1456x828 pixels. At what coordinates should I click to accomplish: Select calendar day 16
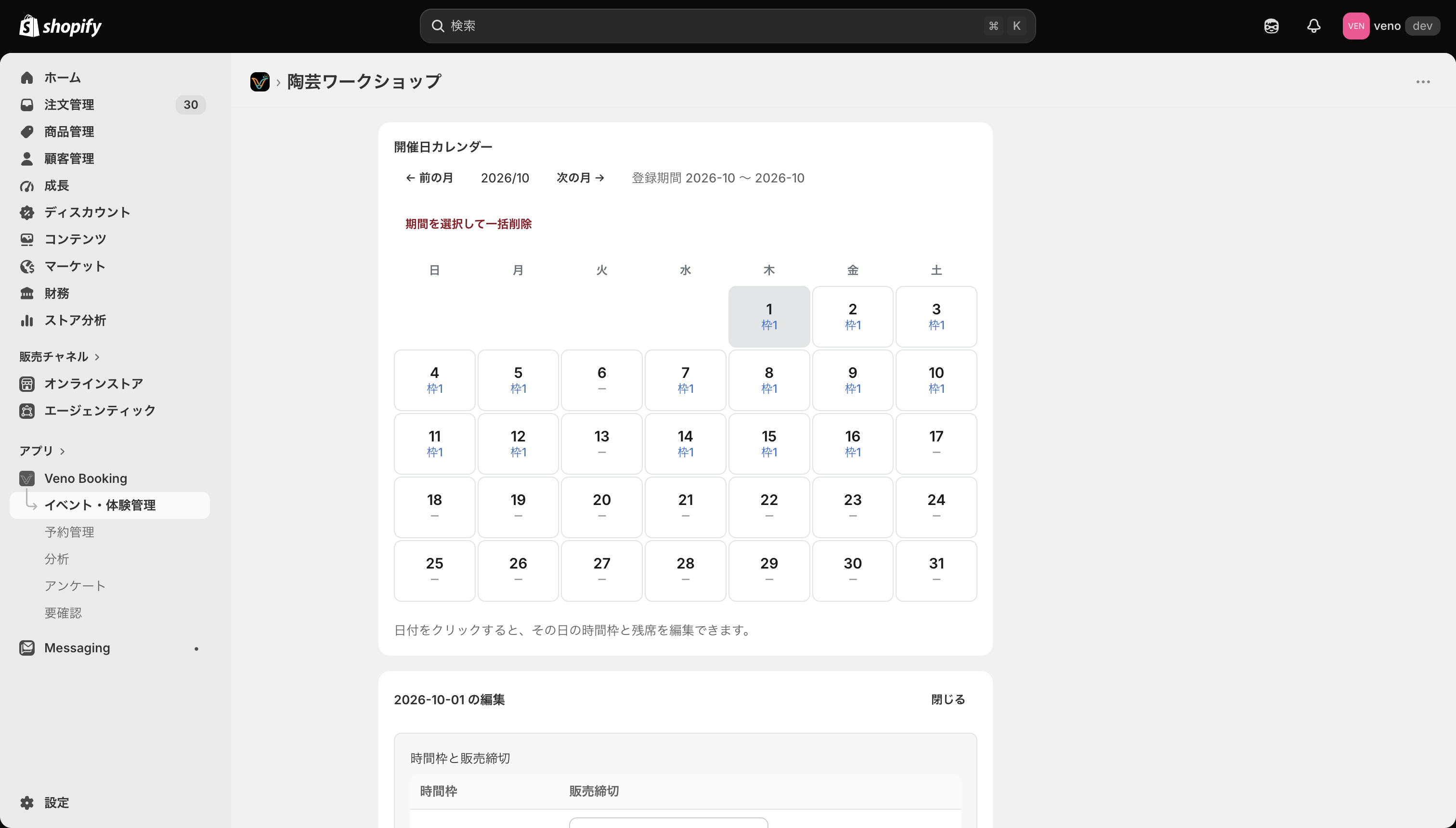click(x=853, y=444)
